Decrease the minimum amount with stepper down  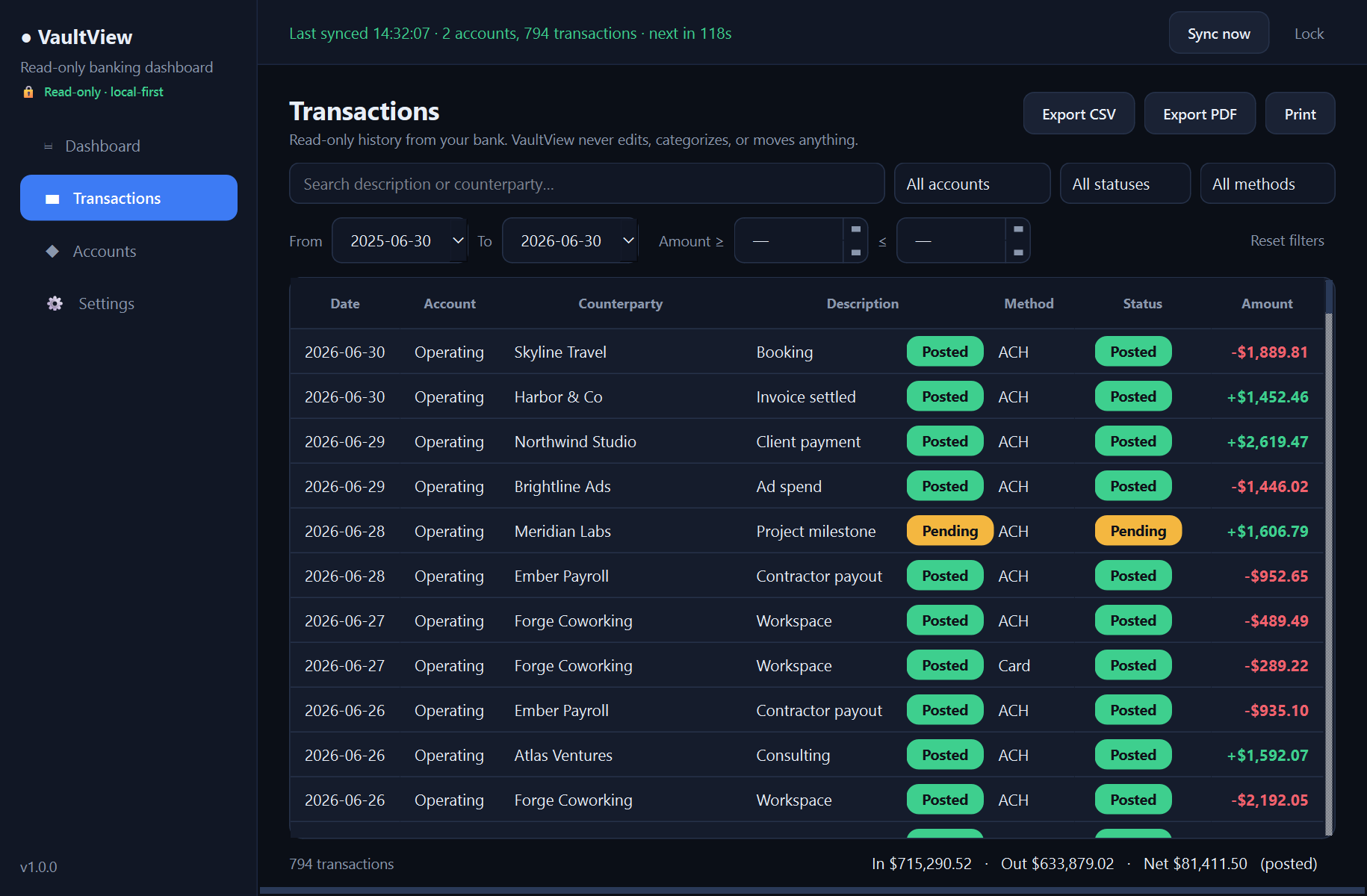[856, 252]
